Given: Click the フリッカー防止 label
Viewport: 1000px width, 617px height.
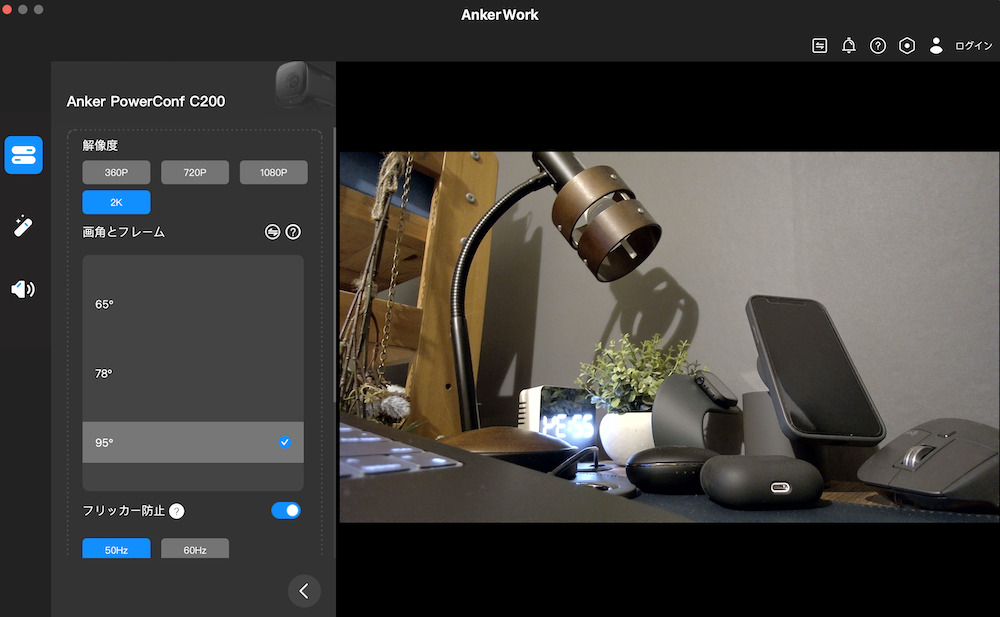Looking at the screenshot, I should coord(124,510).
